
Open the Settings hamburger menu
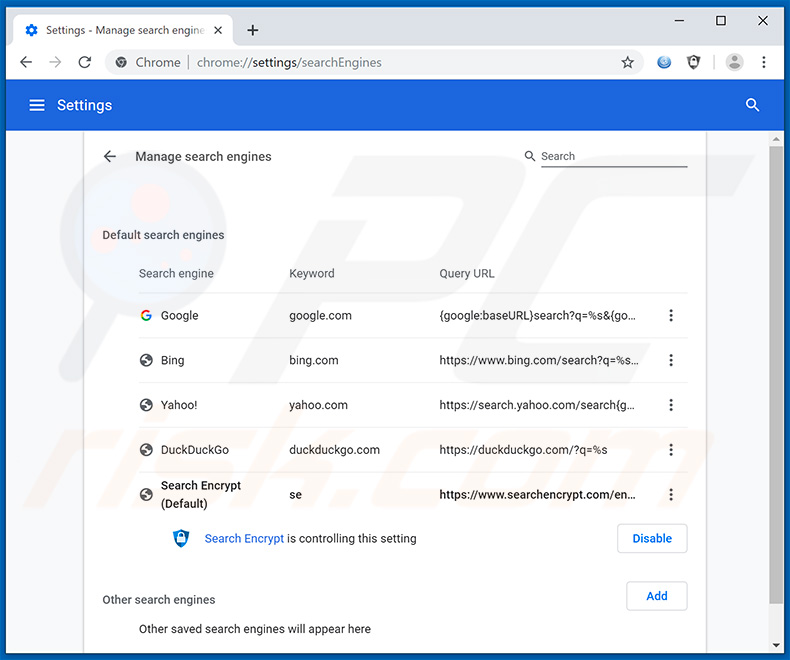click(37, 105)
